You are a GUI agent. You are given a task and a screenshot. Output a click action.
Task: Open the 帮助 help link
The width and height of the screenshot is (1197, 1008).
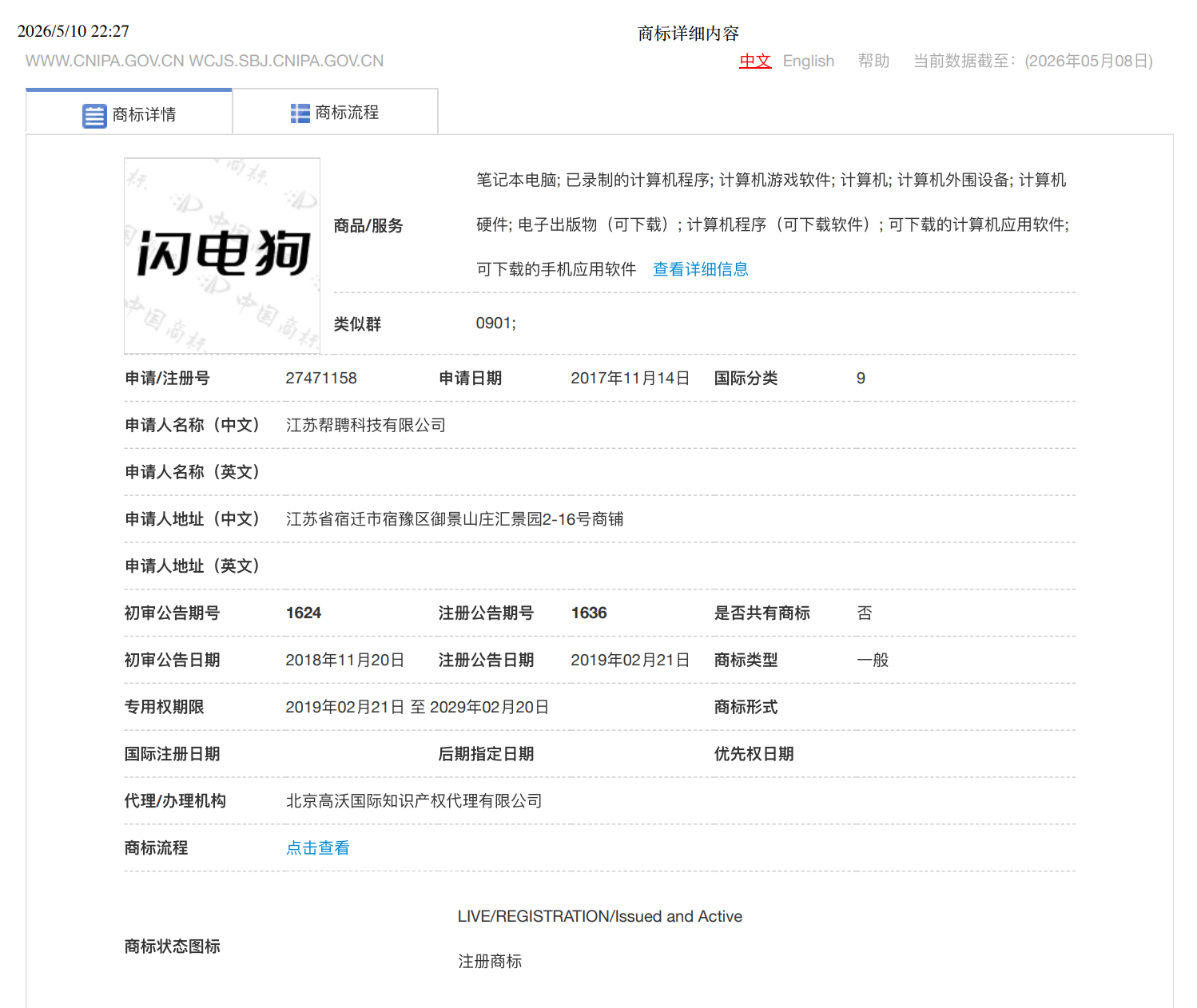pyautogui.click(x=873, y=61)
